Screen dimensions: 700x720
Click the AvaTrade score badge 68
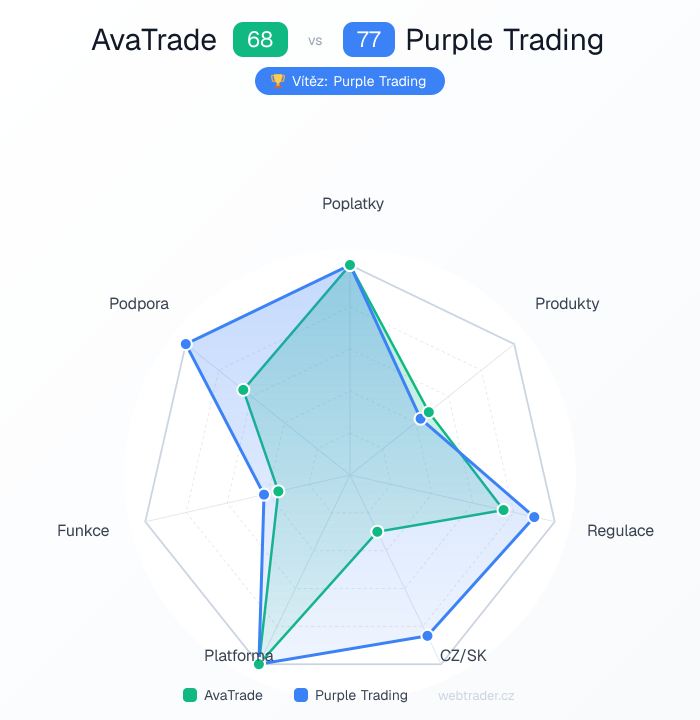(260, 40)
